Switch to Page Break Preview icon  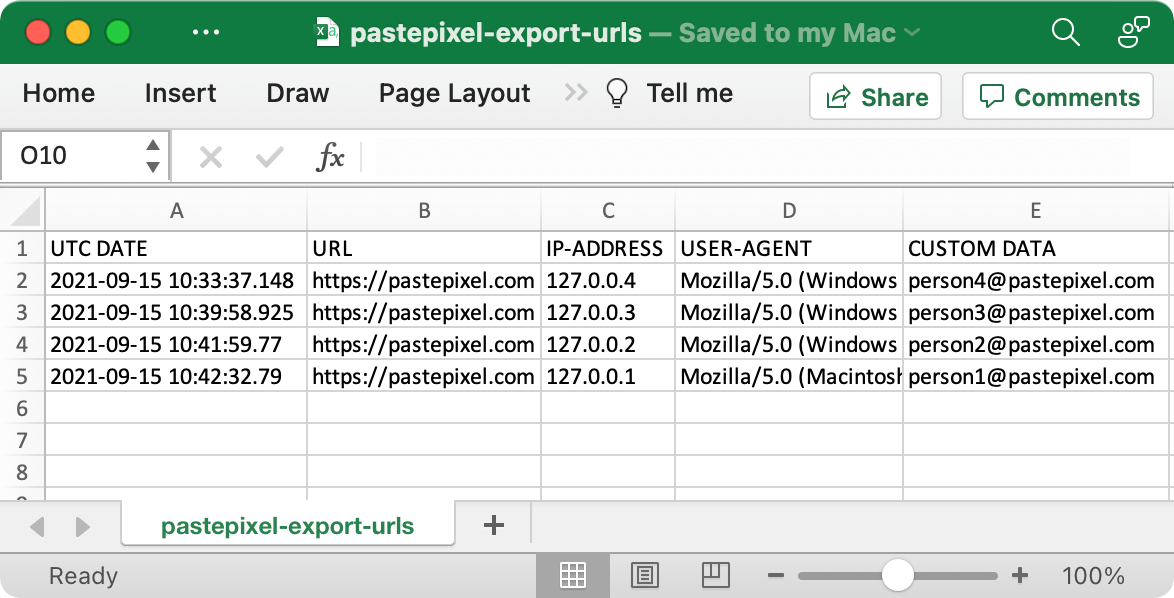click(716, 575)
